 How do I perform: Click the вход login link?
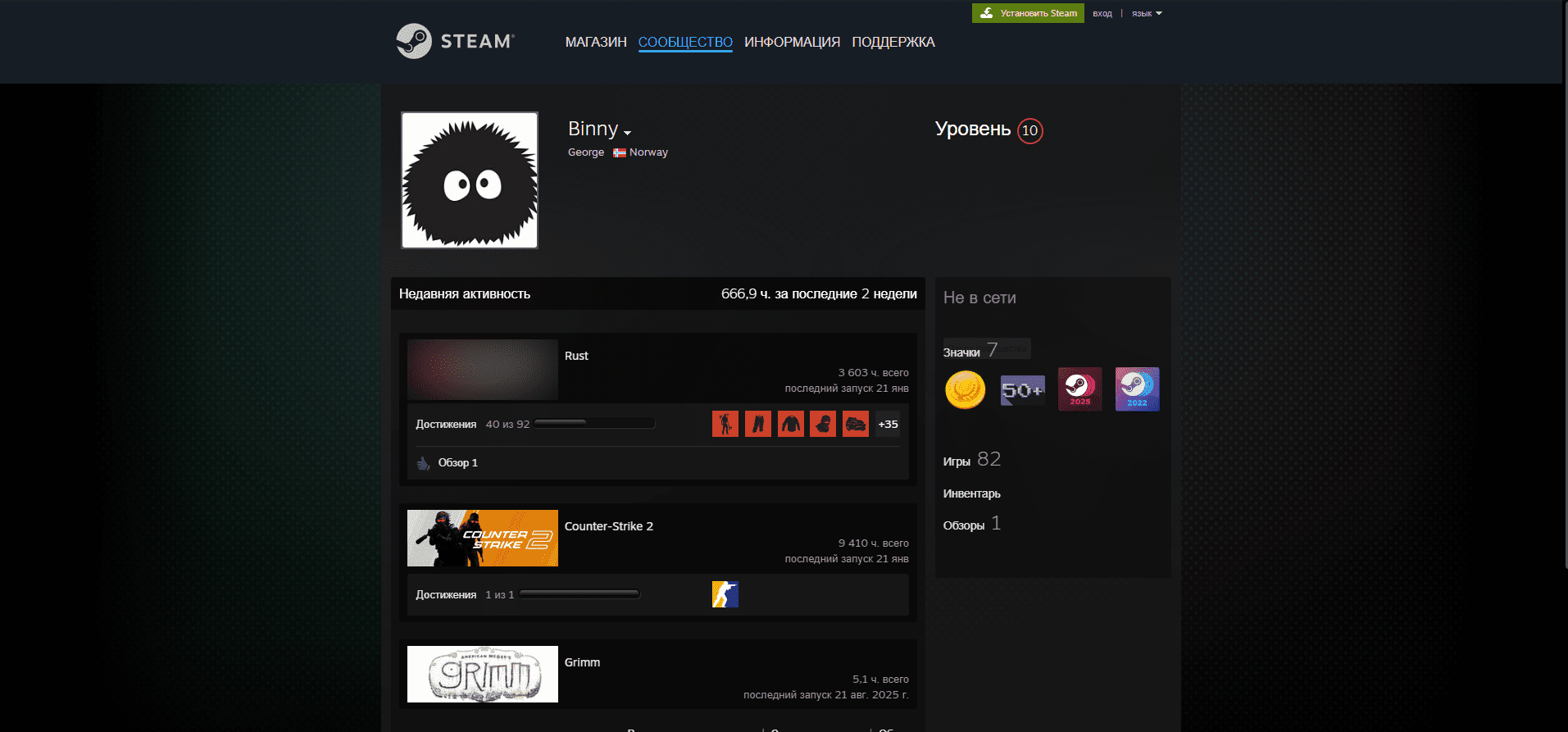[x=1102, y=13]
